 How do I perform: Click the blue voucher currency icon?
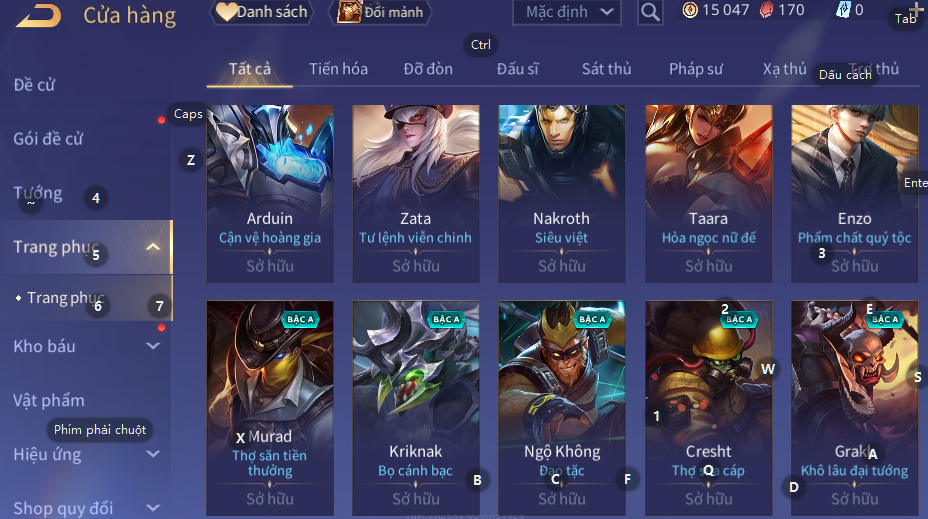point(843,10)
